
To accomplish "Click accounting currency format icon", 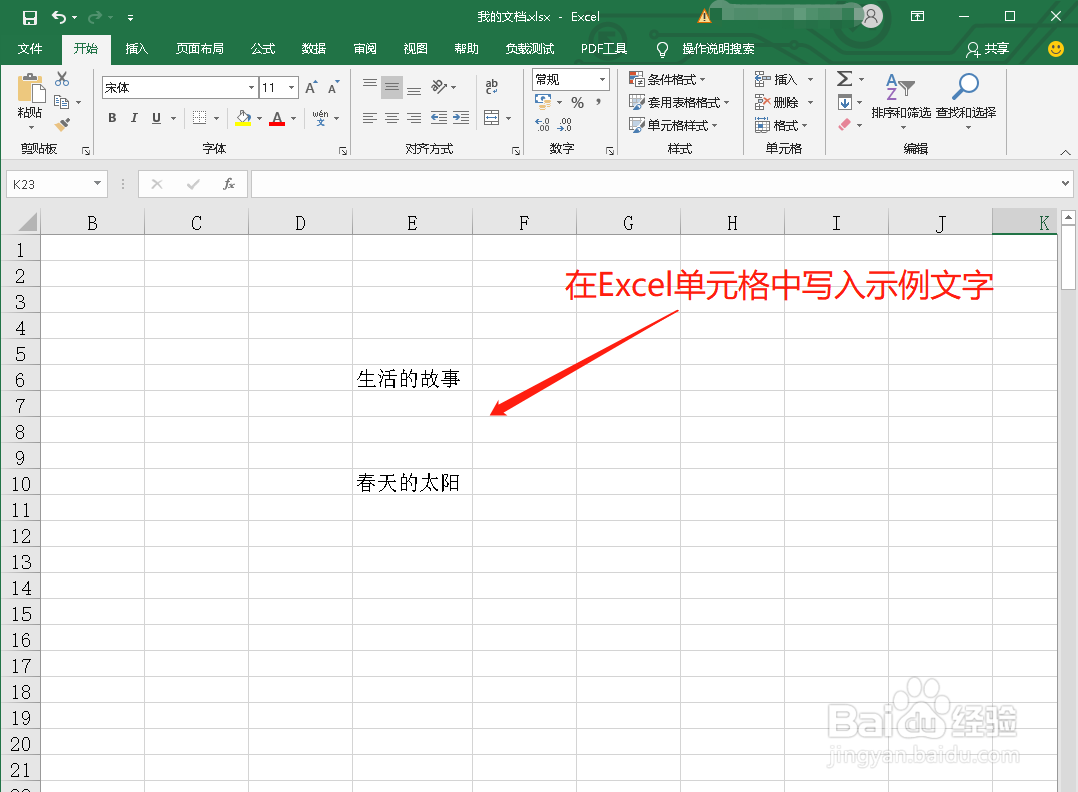I will coord(543,102).
